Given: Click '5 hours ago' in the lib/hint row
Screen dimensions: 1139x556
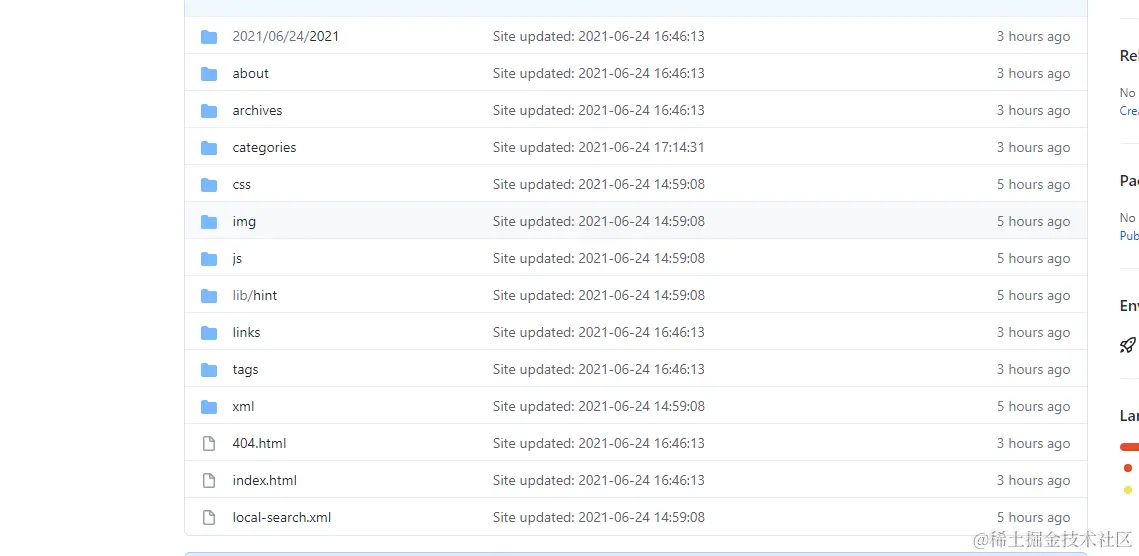Looking at the screenshot, I should [x=1033, y=295].
